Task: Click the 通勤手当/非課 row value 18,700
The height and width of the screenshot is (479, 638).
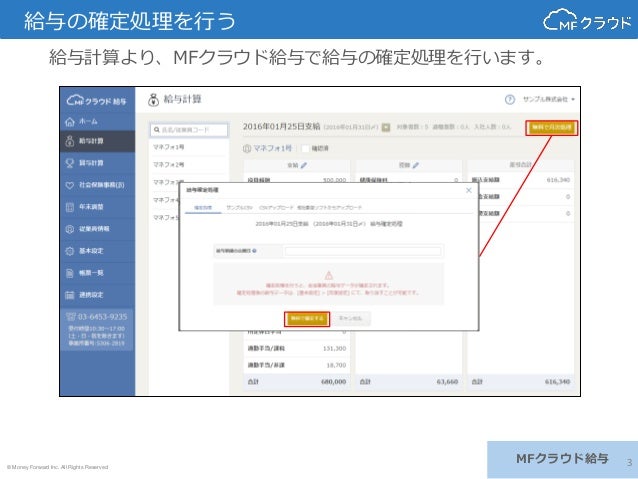Action: pos(336,365)
